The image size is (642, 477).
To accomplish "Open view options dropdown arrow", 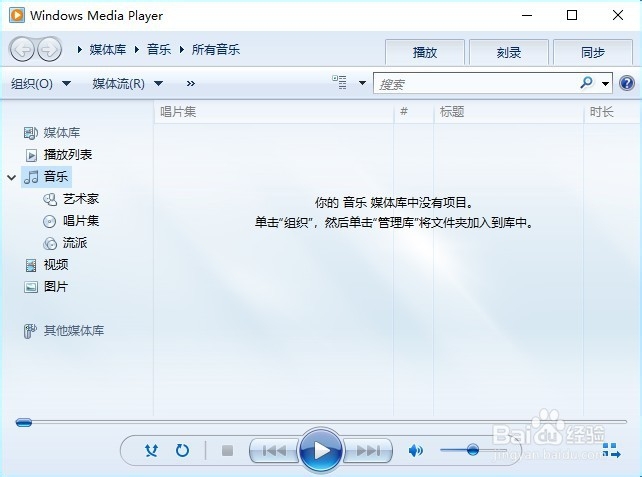I will [x=362, y=83].
